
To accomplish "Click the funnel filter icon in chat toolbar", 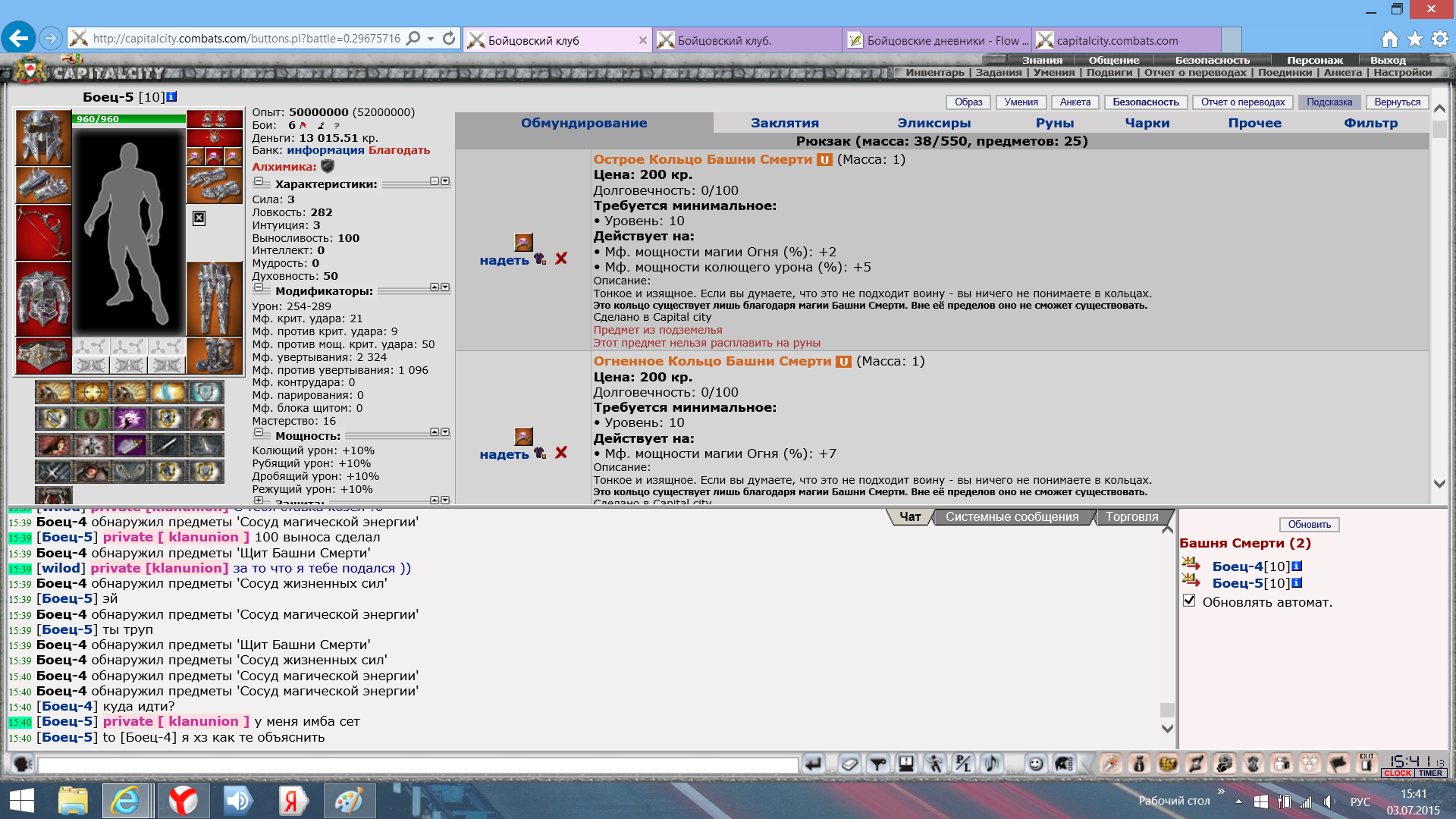I will point(878,764).
